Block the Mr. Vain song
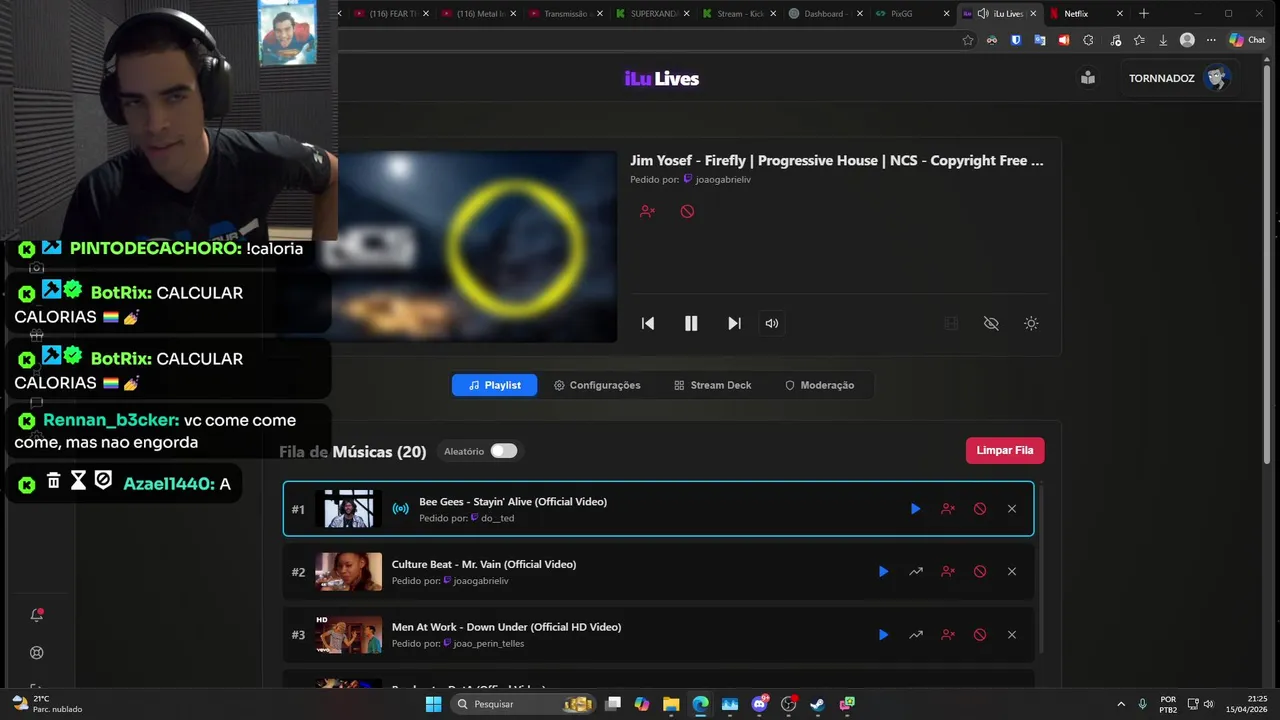1280x720 pixels. point(980,572)
